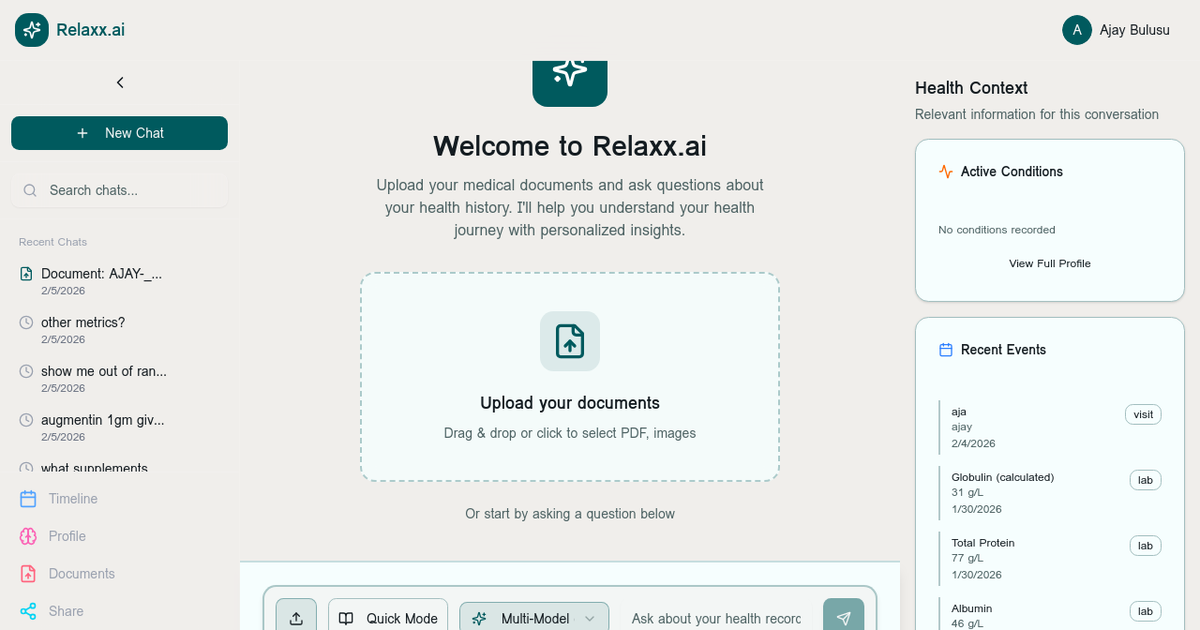The height and width of the screenshot is (630, 1200).
Task: Collapse the sidebar with the chevron
Action: (119, 82)
